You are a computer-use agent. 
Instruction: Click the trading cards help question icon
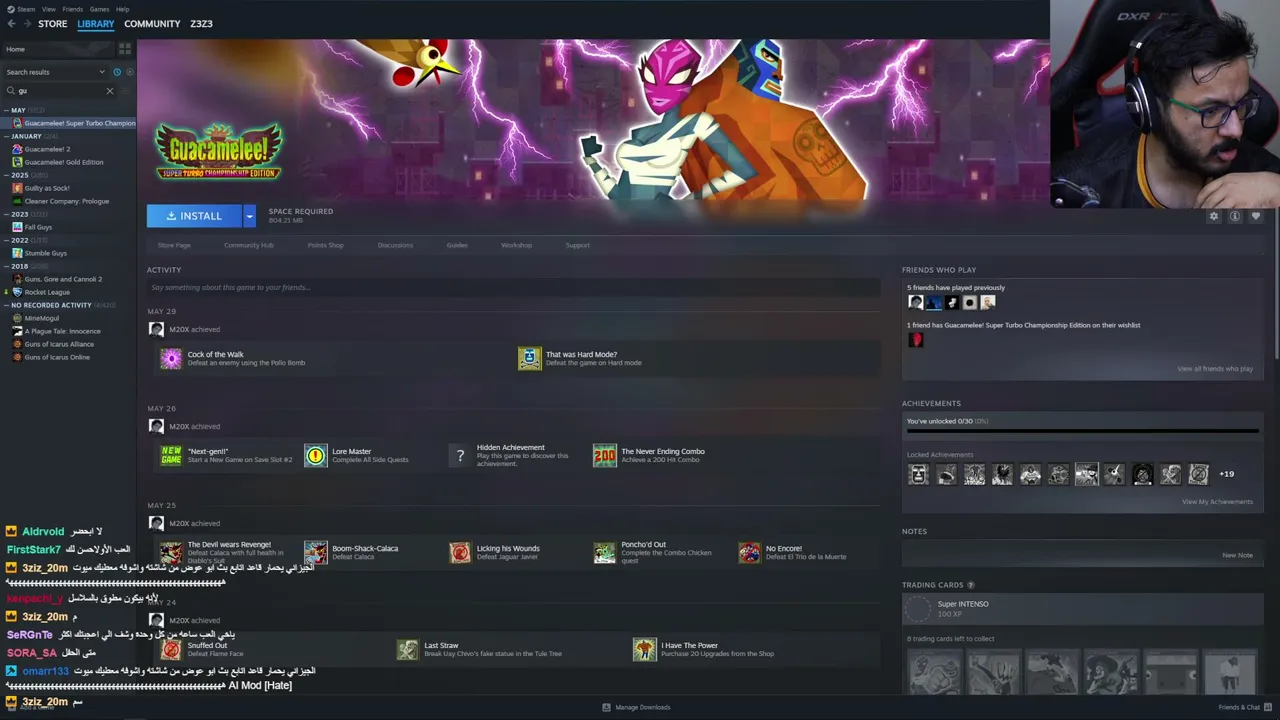click(971, 585)
